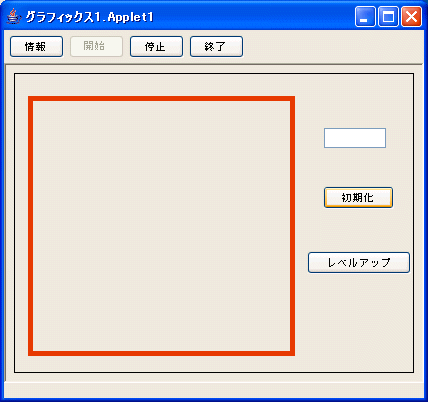Minimize the Applet1 window
This screenshot has width=428, height=402.
(x=365, y=16)
